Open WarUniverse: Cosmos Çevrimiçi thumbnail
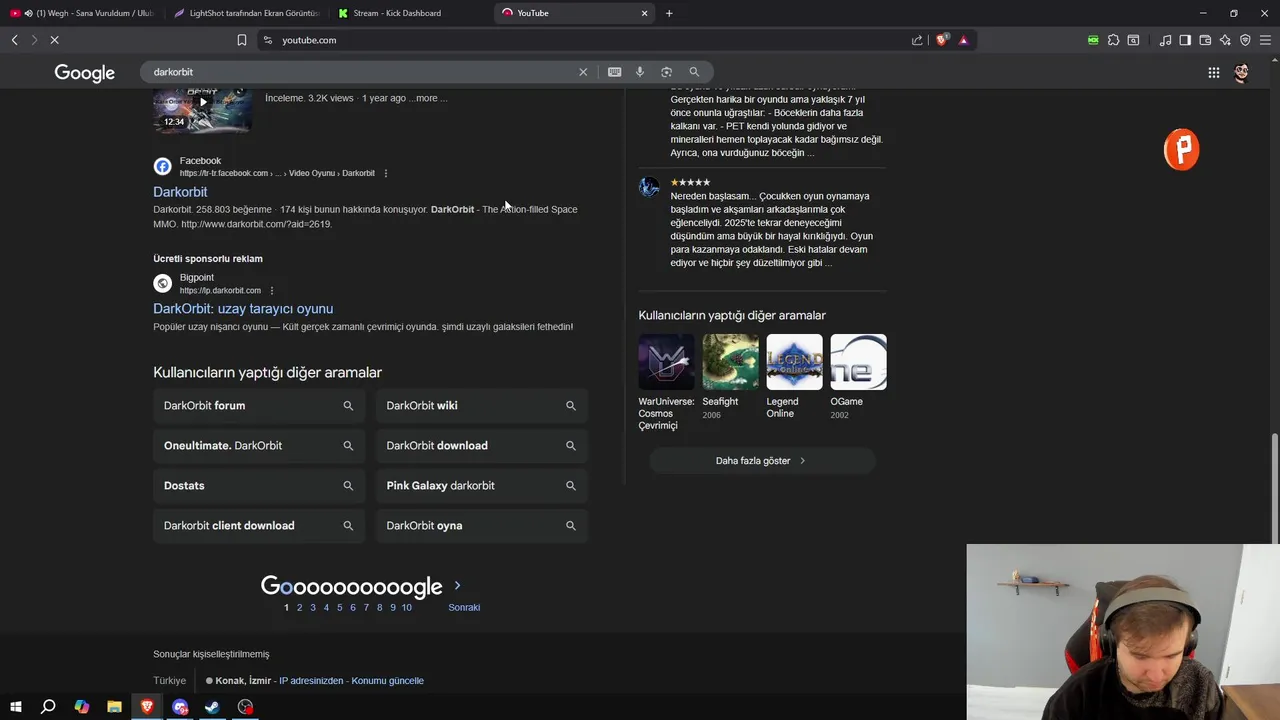 click(x=666, y=362)
